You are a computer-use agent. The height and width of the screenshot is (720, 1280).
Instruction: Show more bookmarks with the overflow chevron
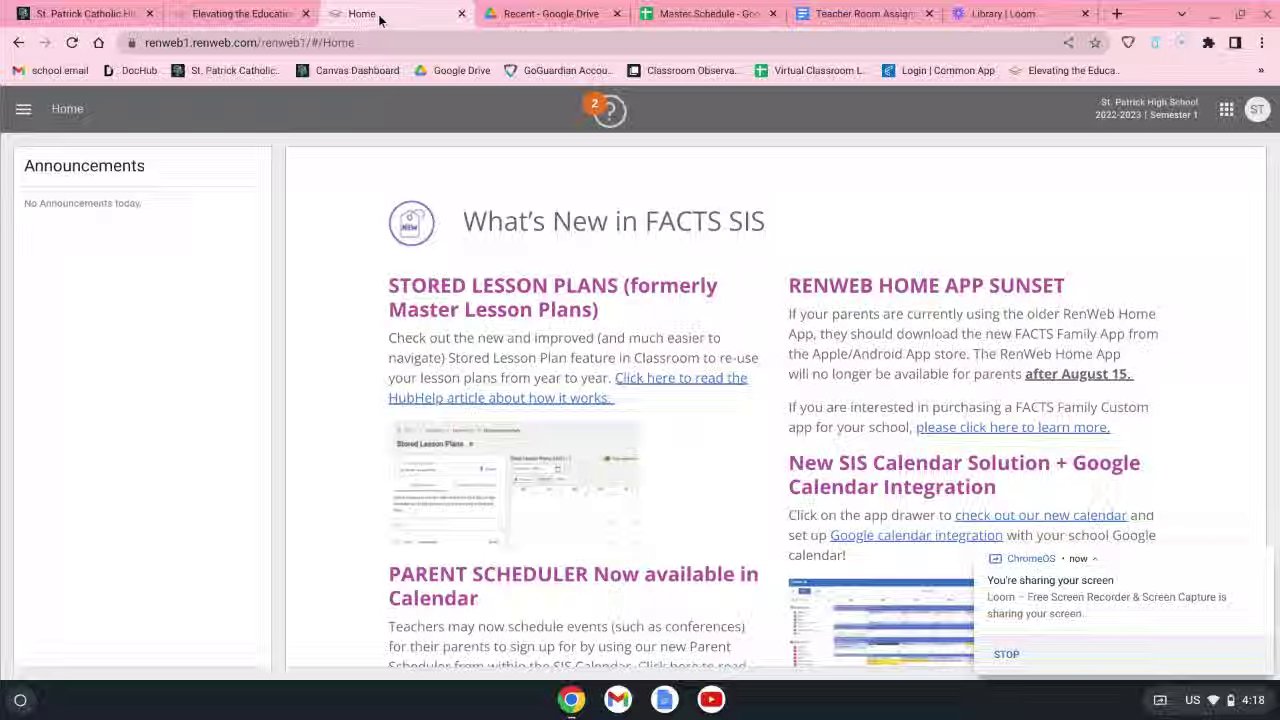coord(1261,71)
